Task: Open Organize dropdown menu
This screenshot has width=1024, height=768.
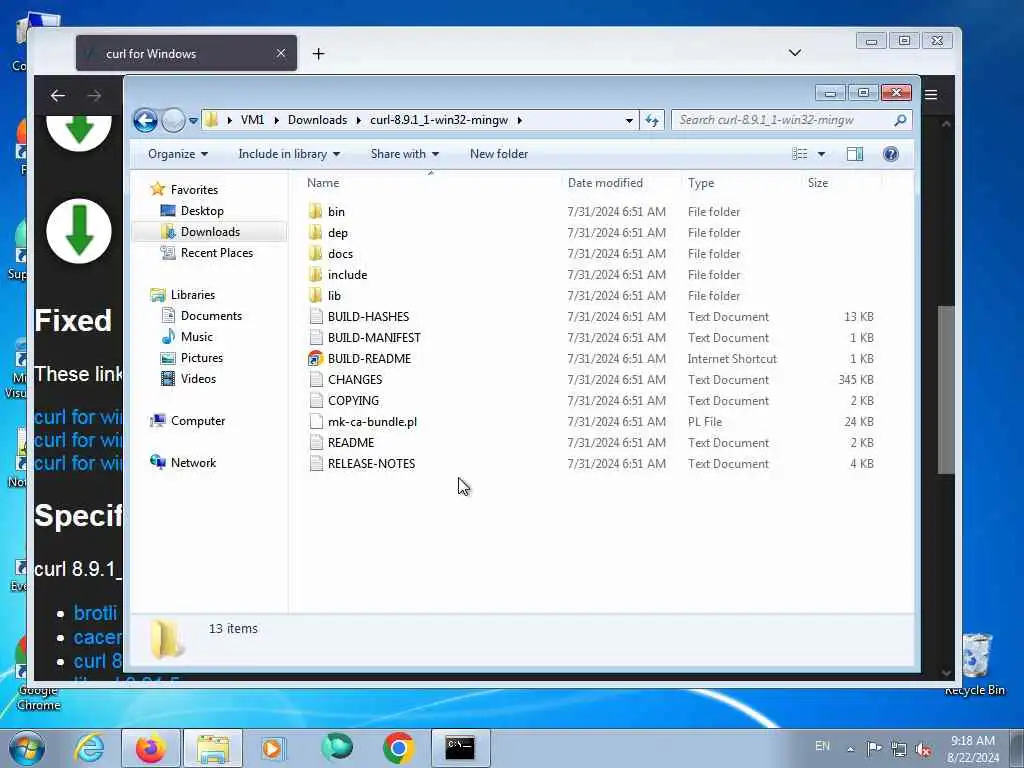Action: tap(178, 154)
